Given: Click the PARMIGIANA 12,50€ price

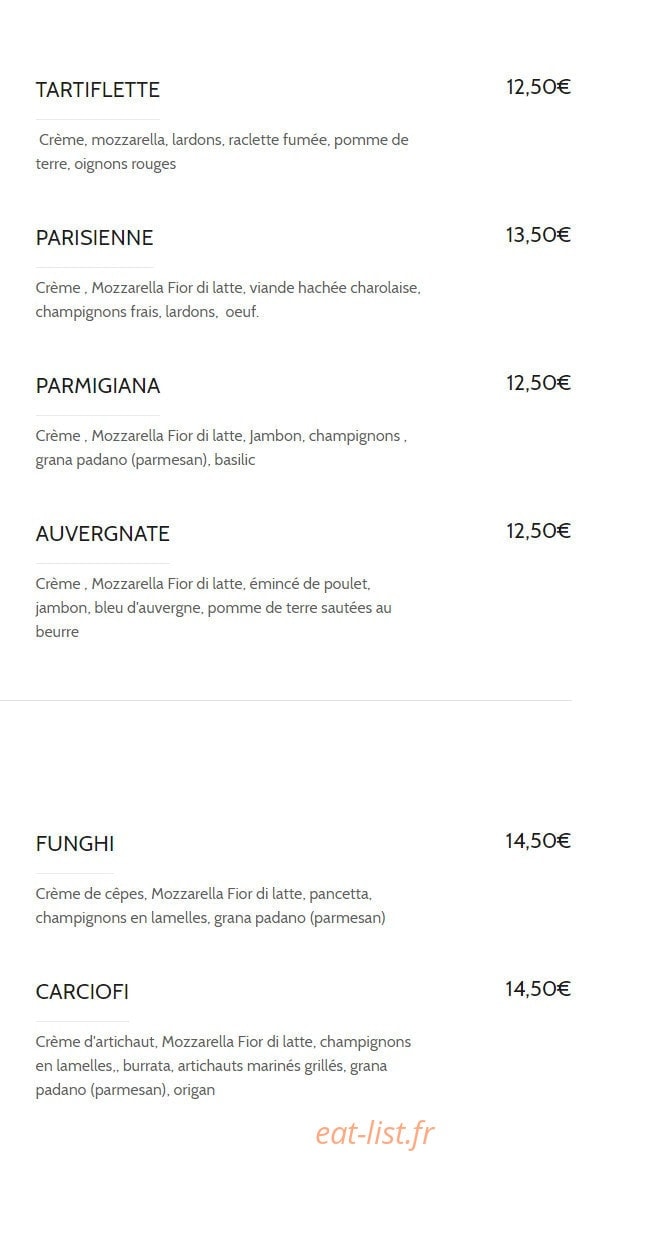Looking at the screenshot, I should (538, 383).
